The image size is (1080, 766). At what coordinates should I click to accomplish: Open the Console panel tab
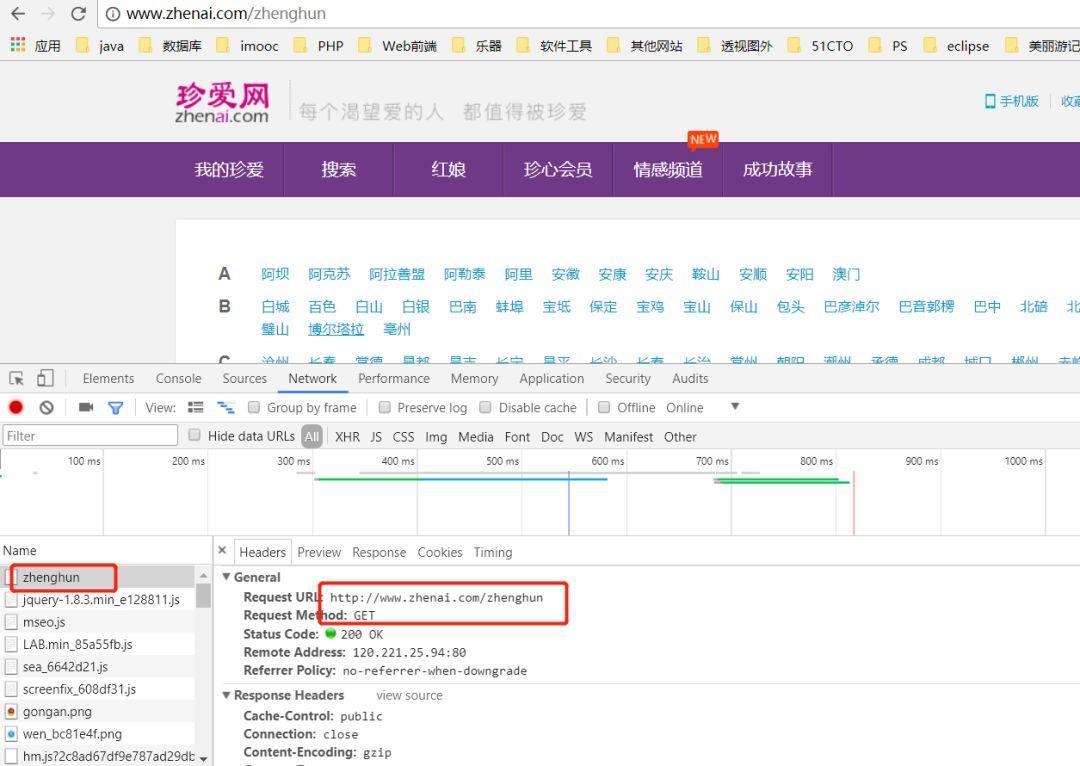[178, 378]
